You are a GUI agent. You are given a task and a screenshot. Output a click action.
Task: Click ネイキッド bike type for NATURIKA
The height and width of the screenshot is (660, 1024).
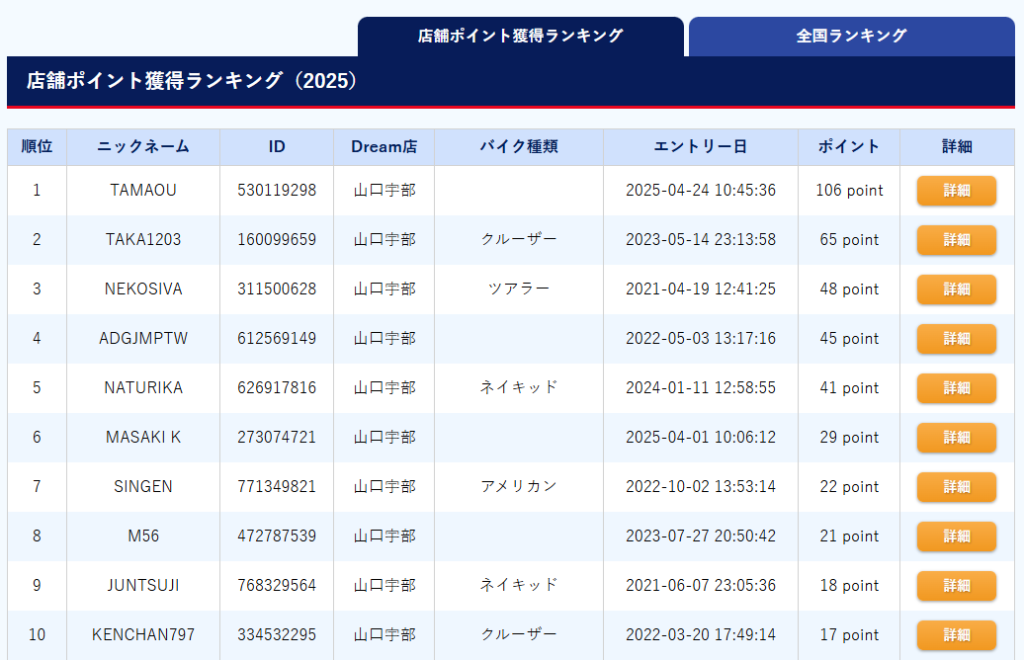pos(519,387)
